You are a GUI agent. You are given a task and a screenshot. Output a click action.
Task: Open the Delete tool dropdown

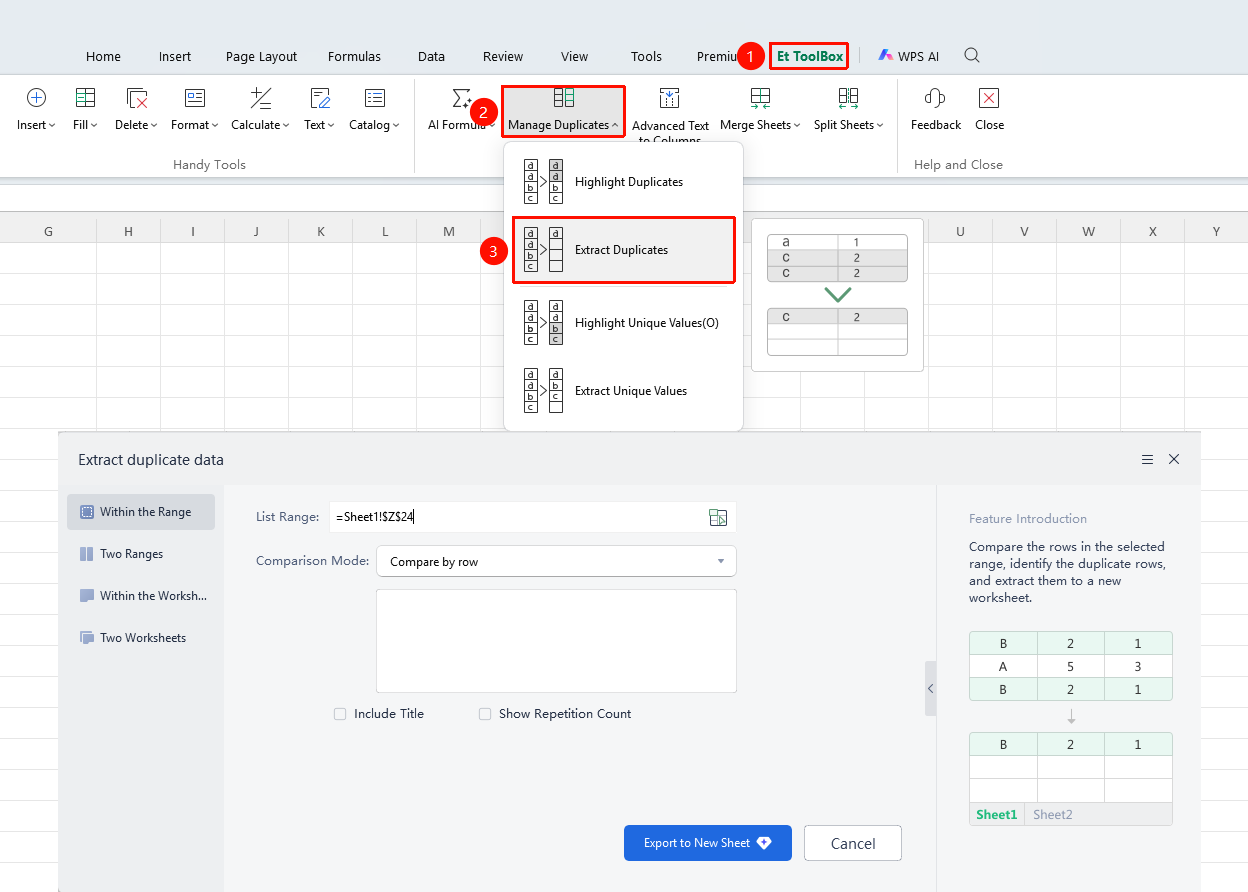point(136,110)
